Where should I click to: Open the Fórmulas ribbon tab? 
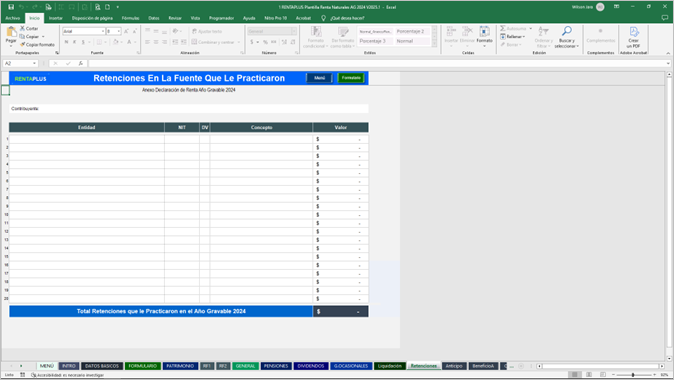point(130,18)
